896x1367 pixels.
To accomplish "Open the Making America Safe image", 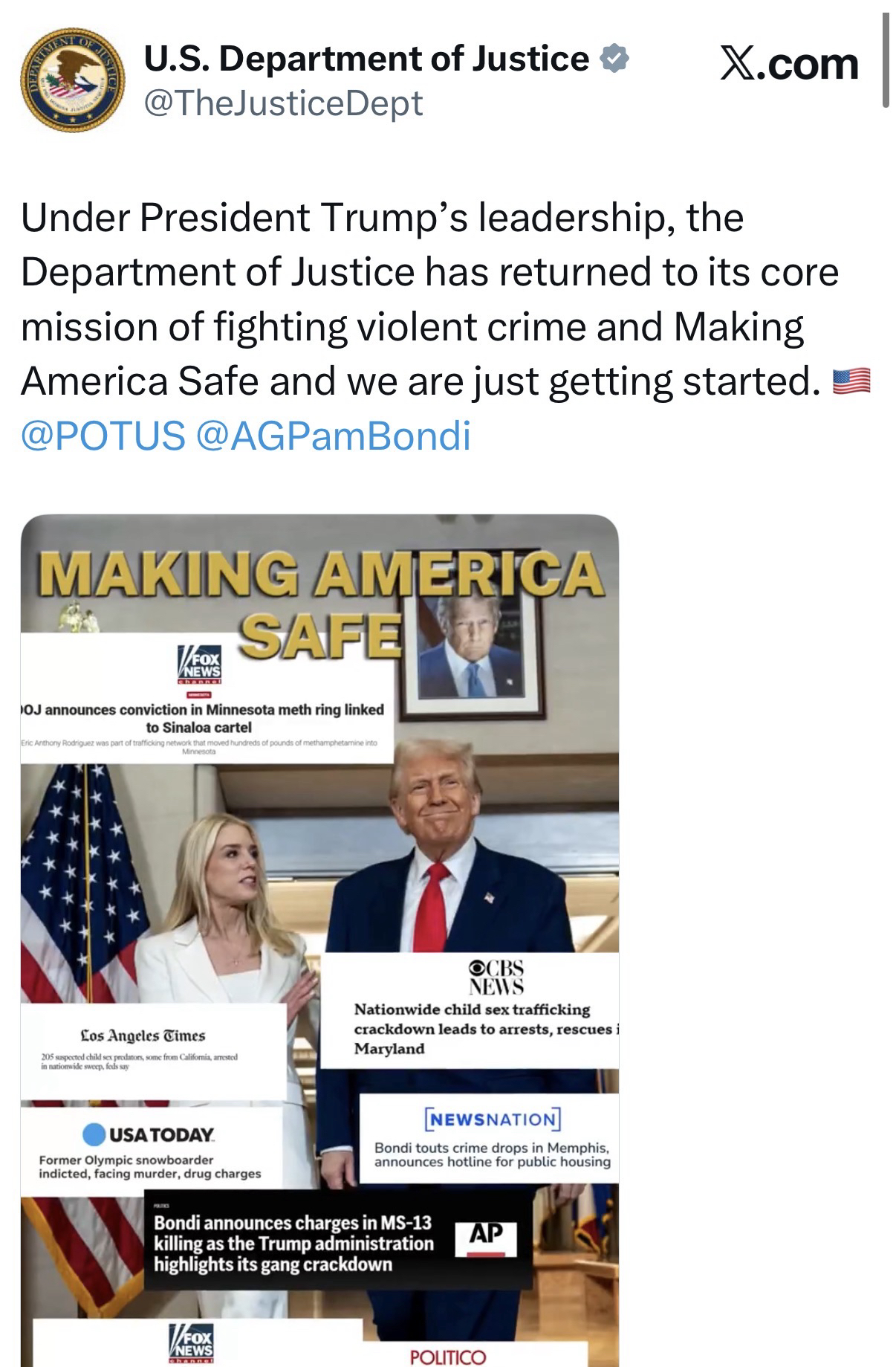I will tap(319, 940).
